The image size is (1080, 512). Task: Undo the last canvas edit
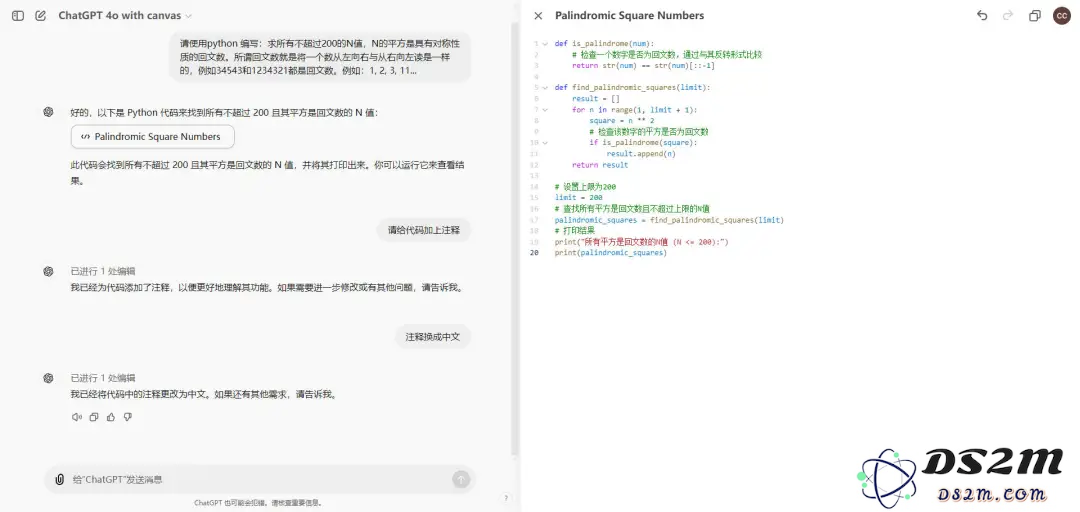click(982, 15)
